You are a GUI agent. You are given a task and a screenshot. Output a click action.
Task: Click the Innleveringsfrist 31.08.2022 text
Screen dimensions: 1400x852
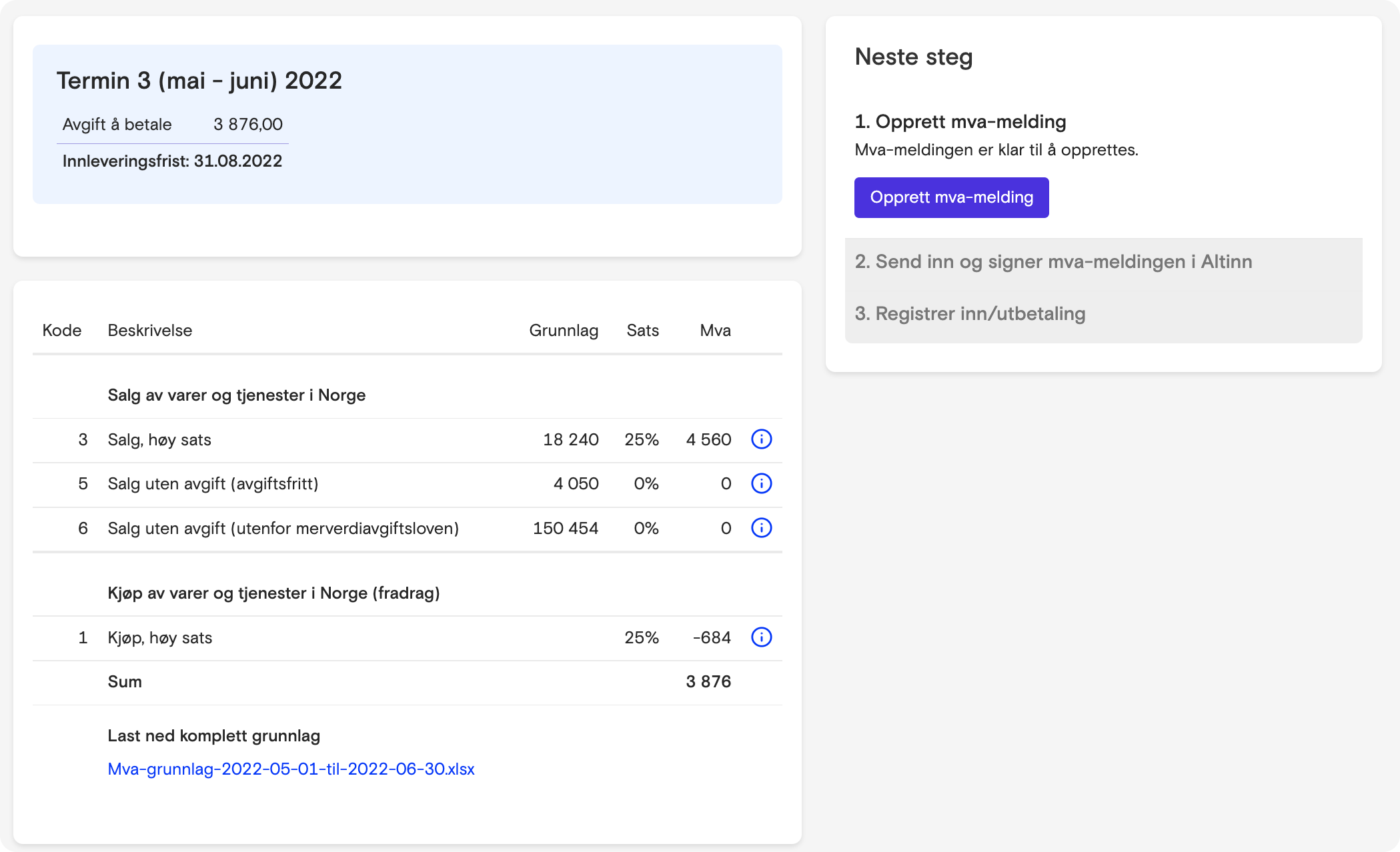click(172, 161)
